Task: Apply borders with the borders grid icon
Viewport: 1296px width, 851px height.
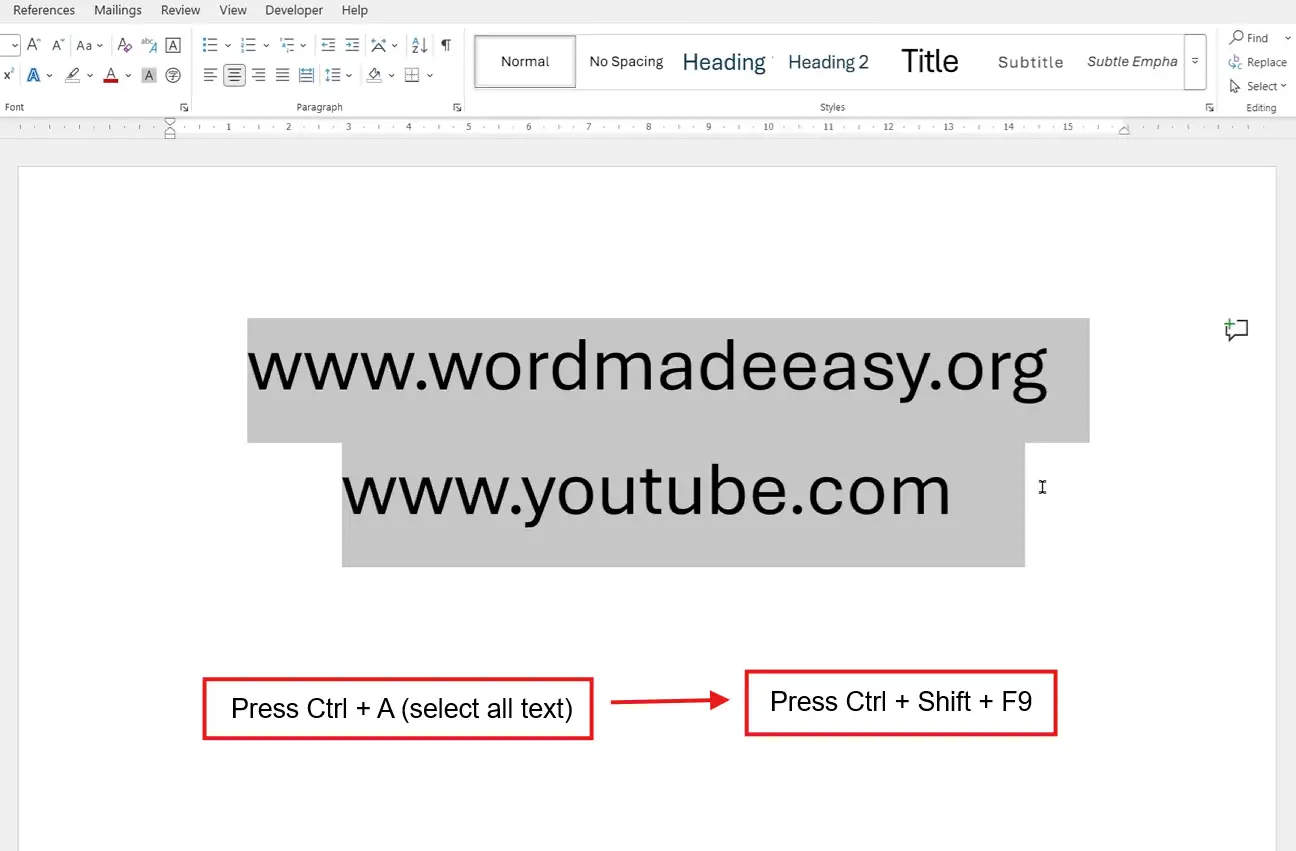Action: point(412,75)
